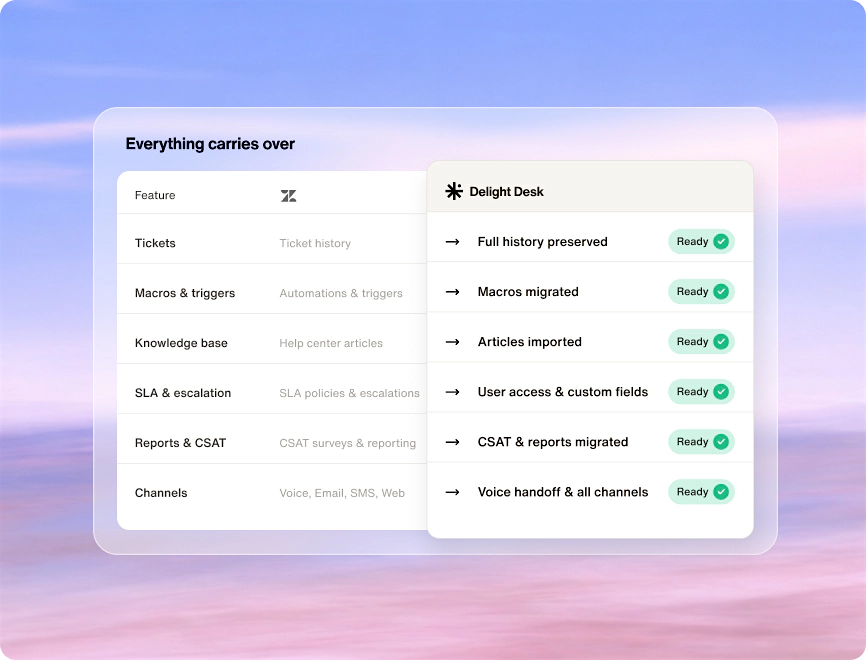Click the 'Full history preserved' text
Screen dimensions: 866x660
coord(542,242)
